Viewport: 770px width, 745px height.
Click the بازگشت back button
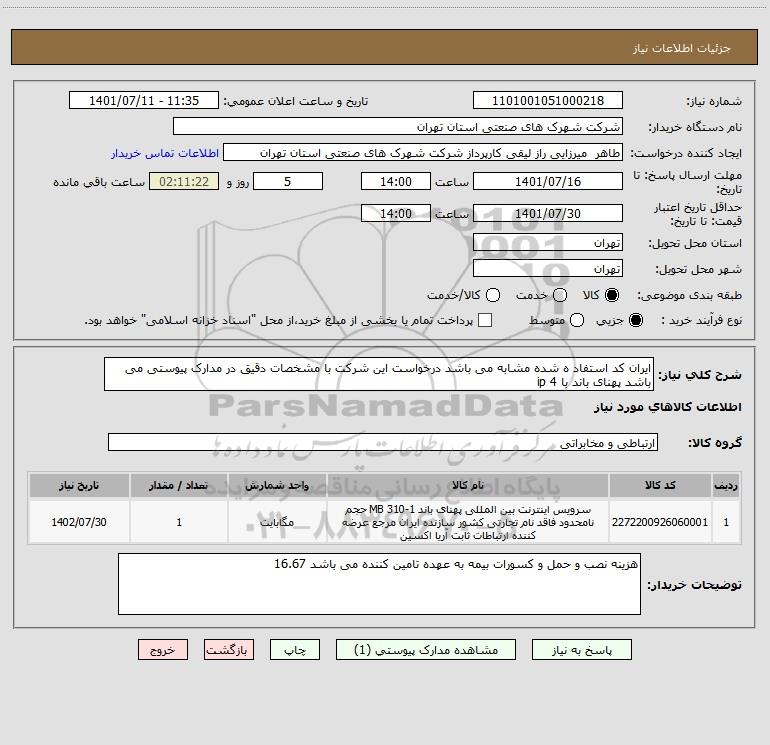click(x=229, y=650)
